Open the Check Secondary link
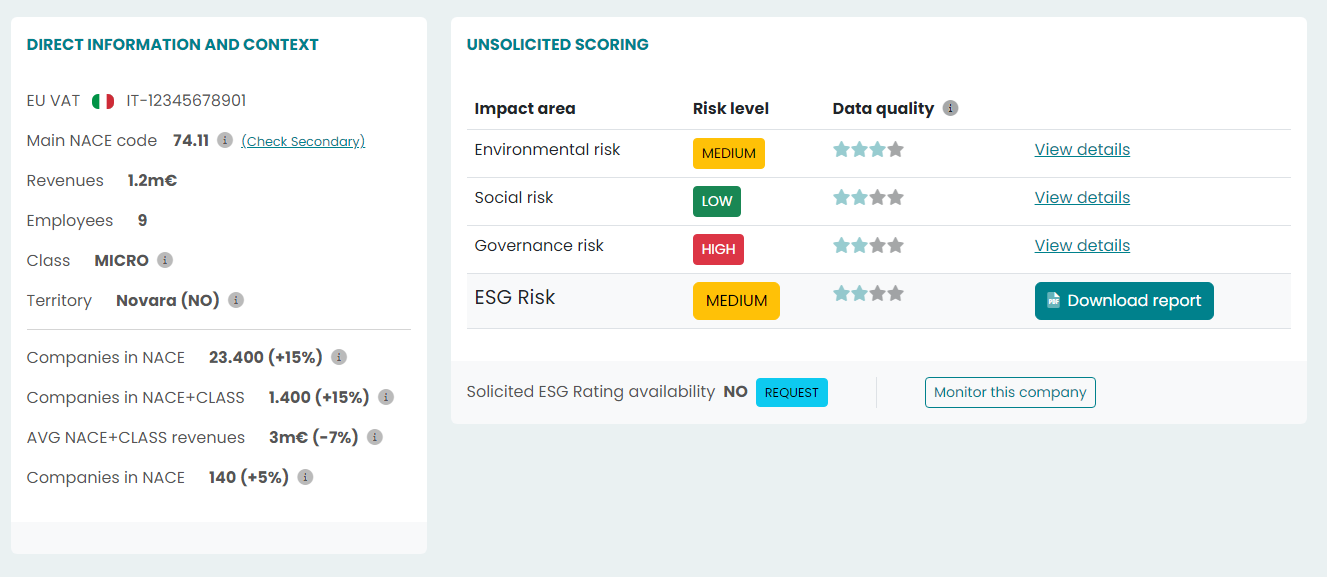The image size is (1327, 577). pyautogui.click(x=303, y=141)
